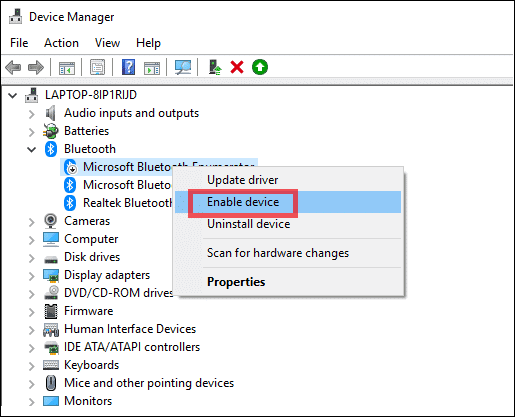Show/hide action pane toolbar icon
Image resolution: width=515 pixels, height=417 pixels.
pyautogui.click(x=152, y=68)
